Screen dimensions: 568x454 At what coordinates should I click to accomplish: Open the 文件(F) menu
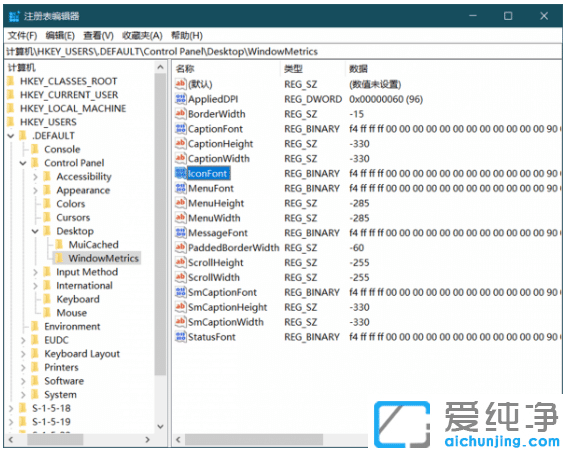pyautogui.click(x=22, y=36)
